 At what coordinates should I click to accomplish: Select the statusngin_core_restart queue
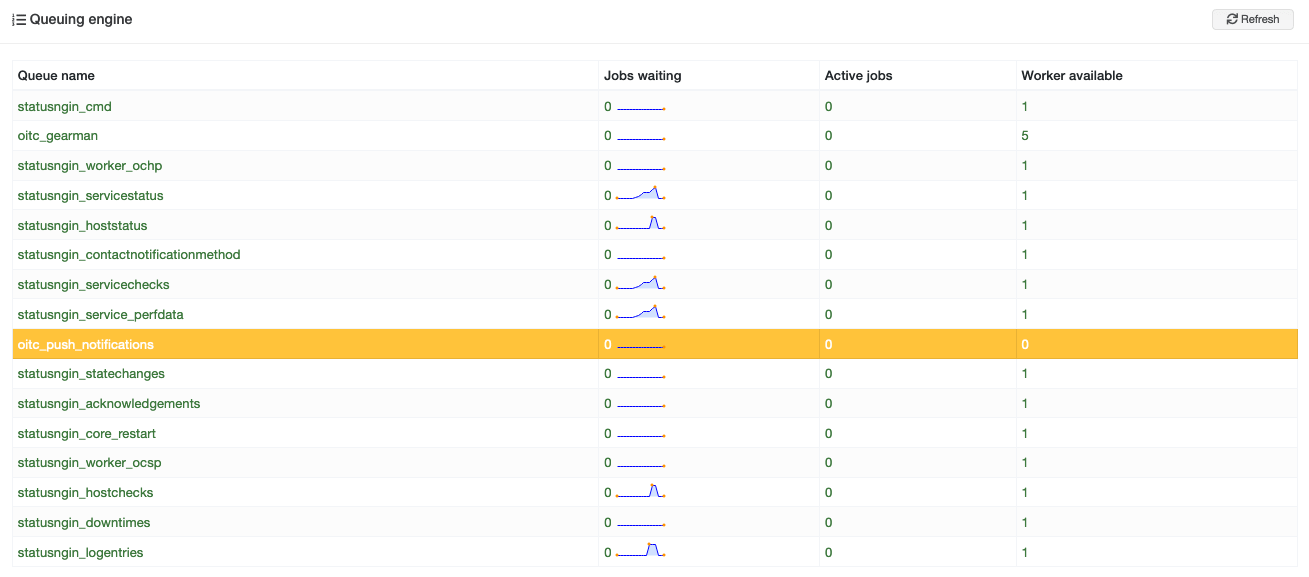click(x=87, y=433)
